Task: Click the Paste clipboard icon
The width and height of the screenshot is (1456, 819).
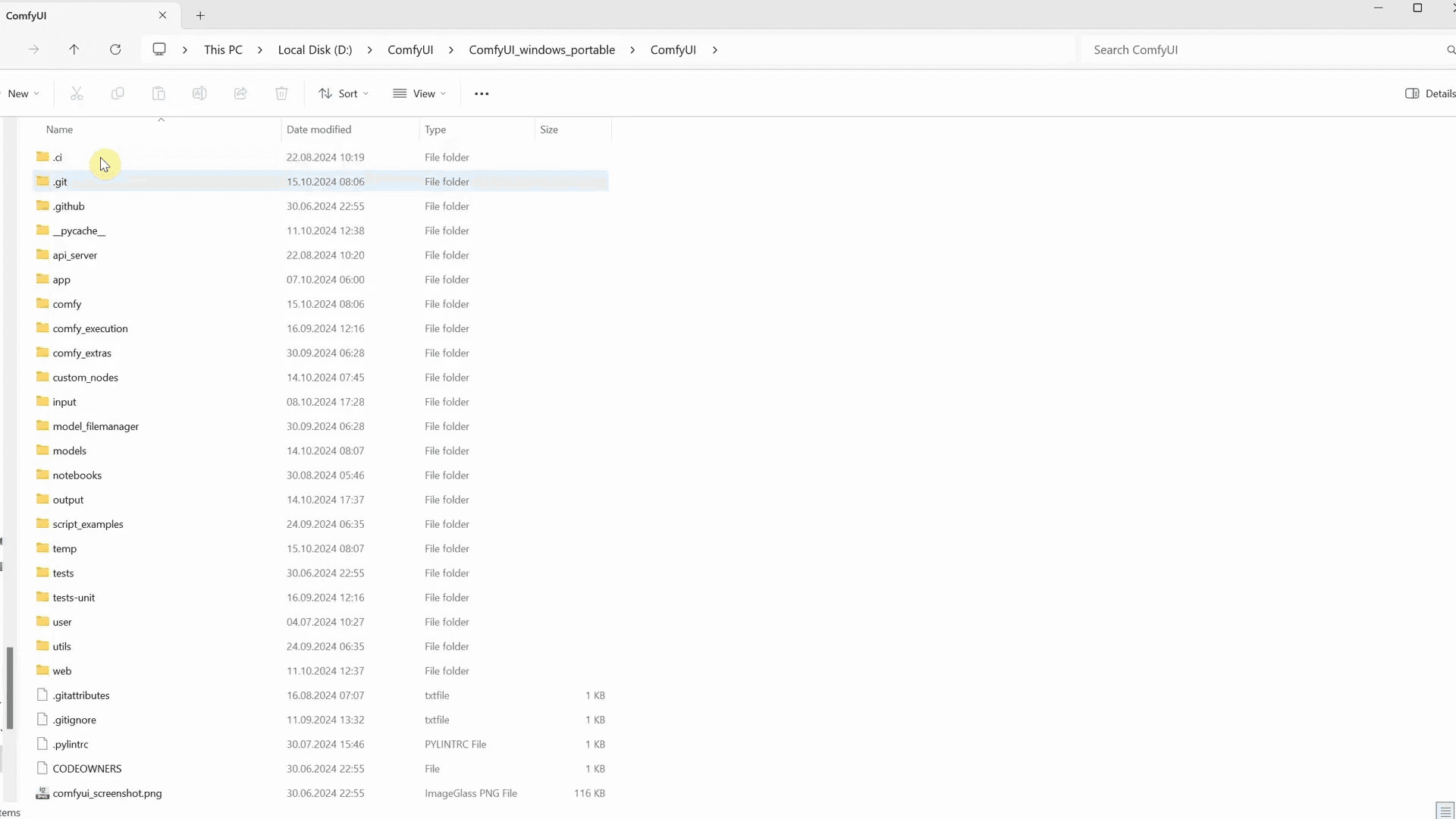Action: point(158,93)
